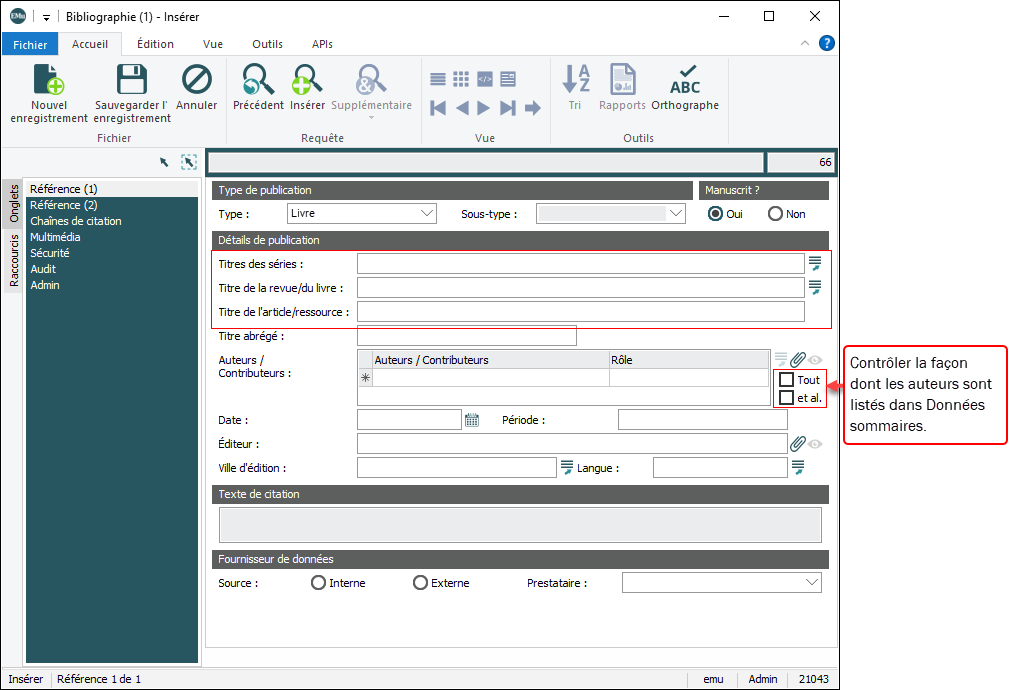1010x690 pixels.
Task: Click Sauvegarder l'enregistrement disk icon
Action: (132, 80)
